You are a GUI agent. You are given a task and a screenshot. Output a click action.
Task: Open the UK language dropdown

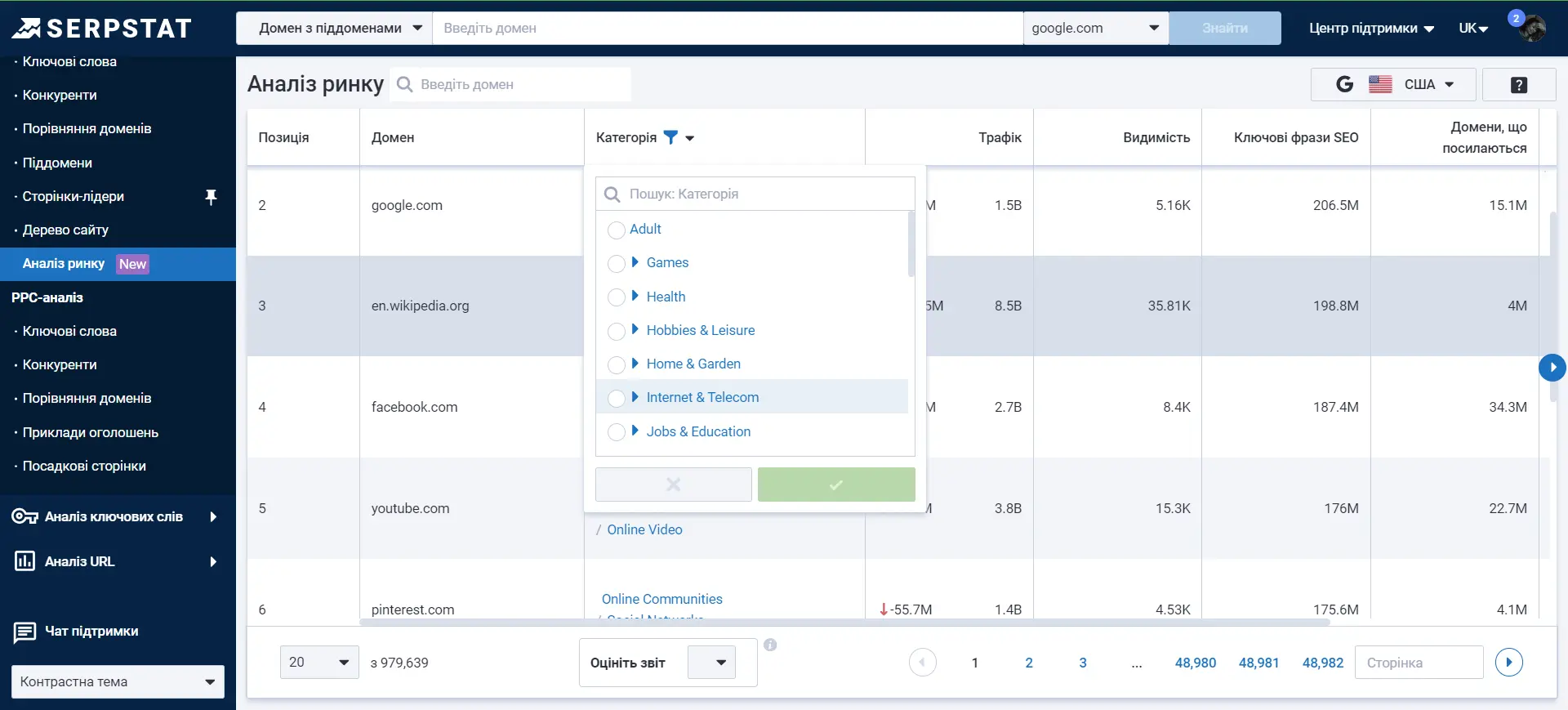pos(1473,29)
